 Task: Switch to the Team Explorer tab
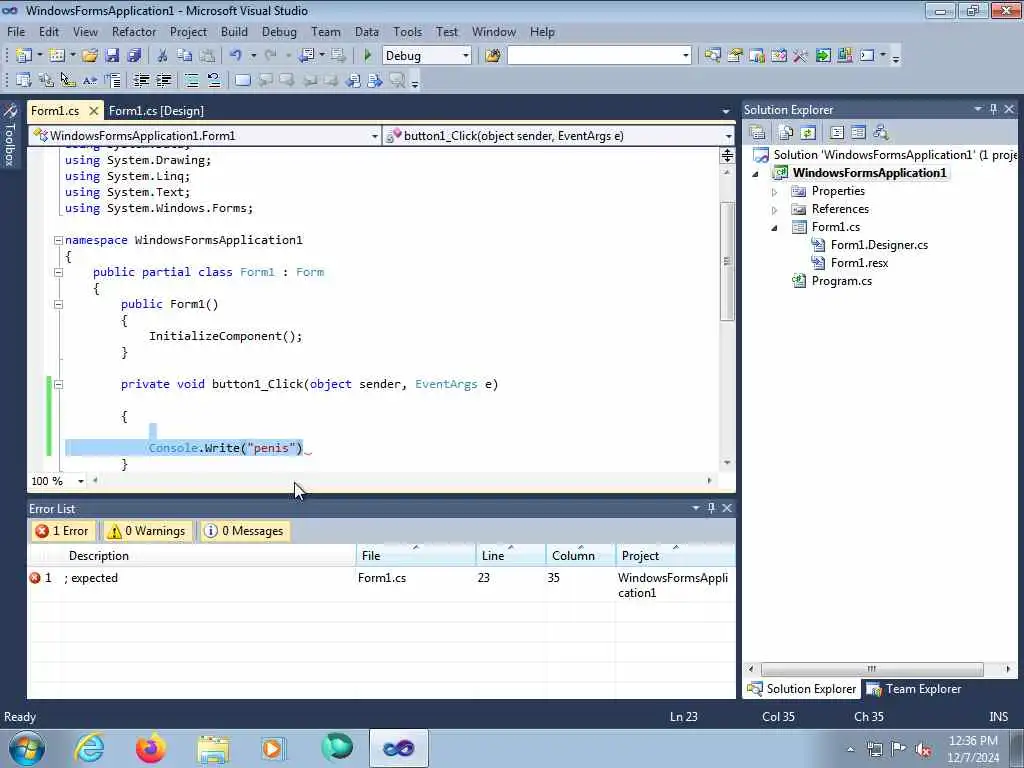pyautogui.click(x=914, y=689)
